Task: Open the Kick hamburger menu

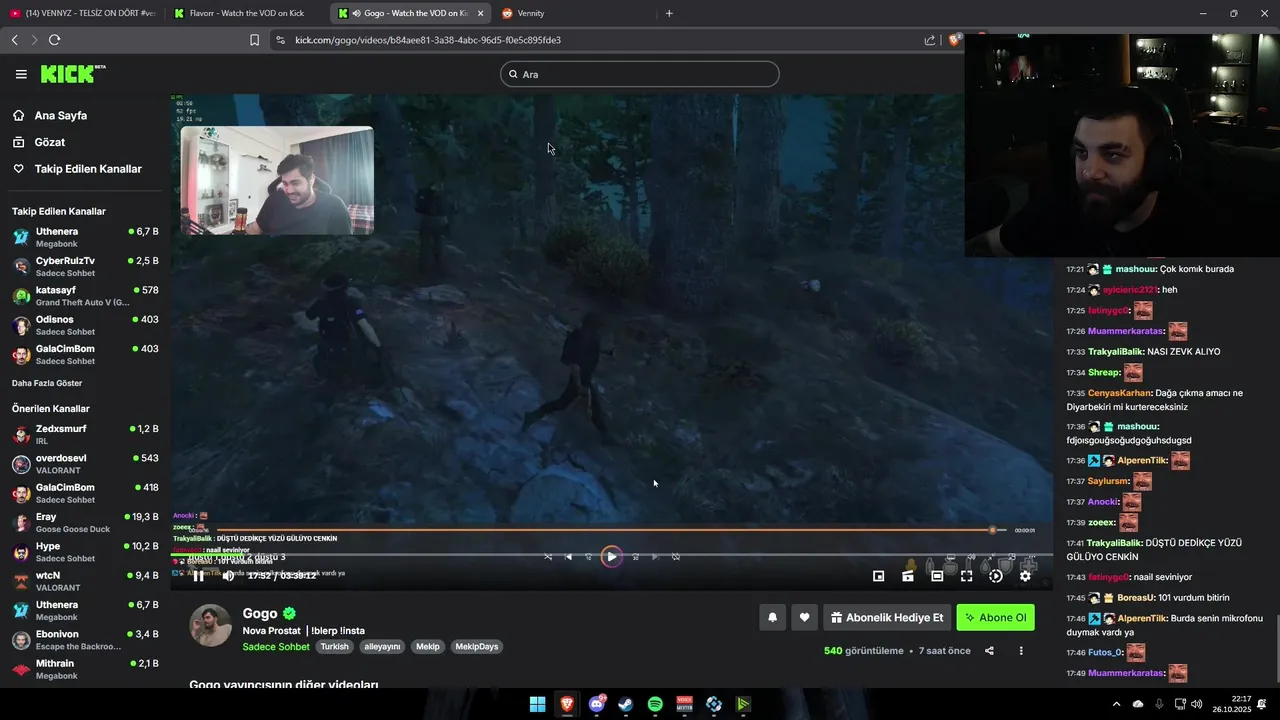Action: [x=21, y=74]
